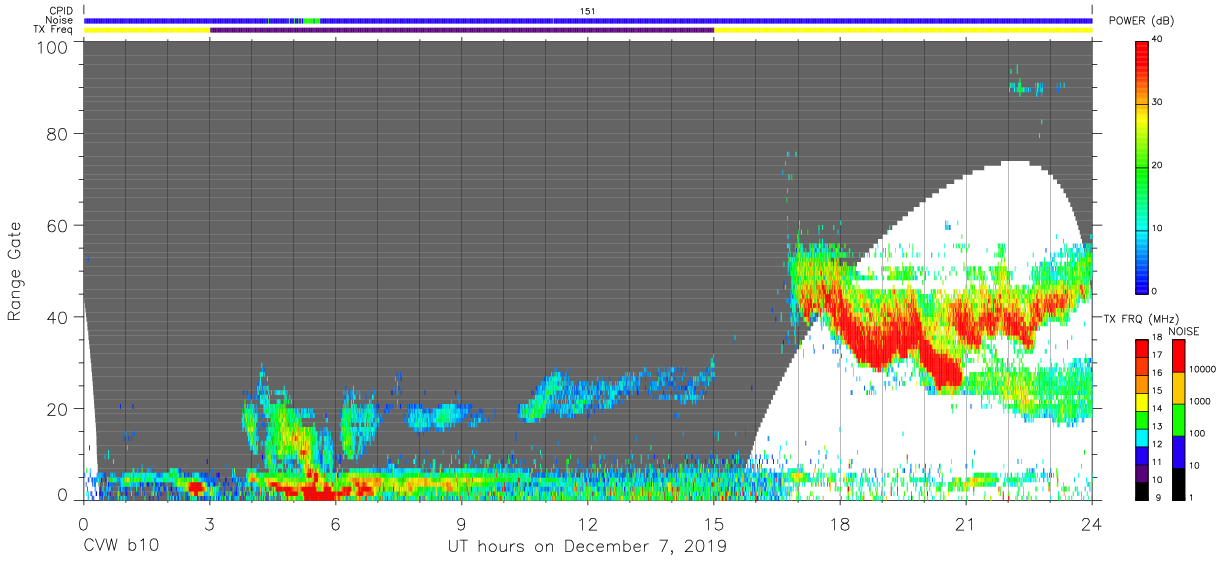Click the 13 MHz label on TX FRQ legend
Screen dimensions: 1228x567
tap(1157, 426)
